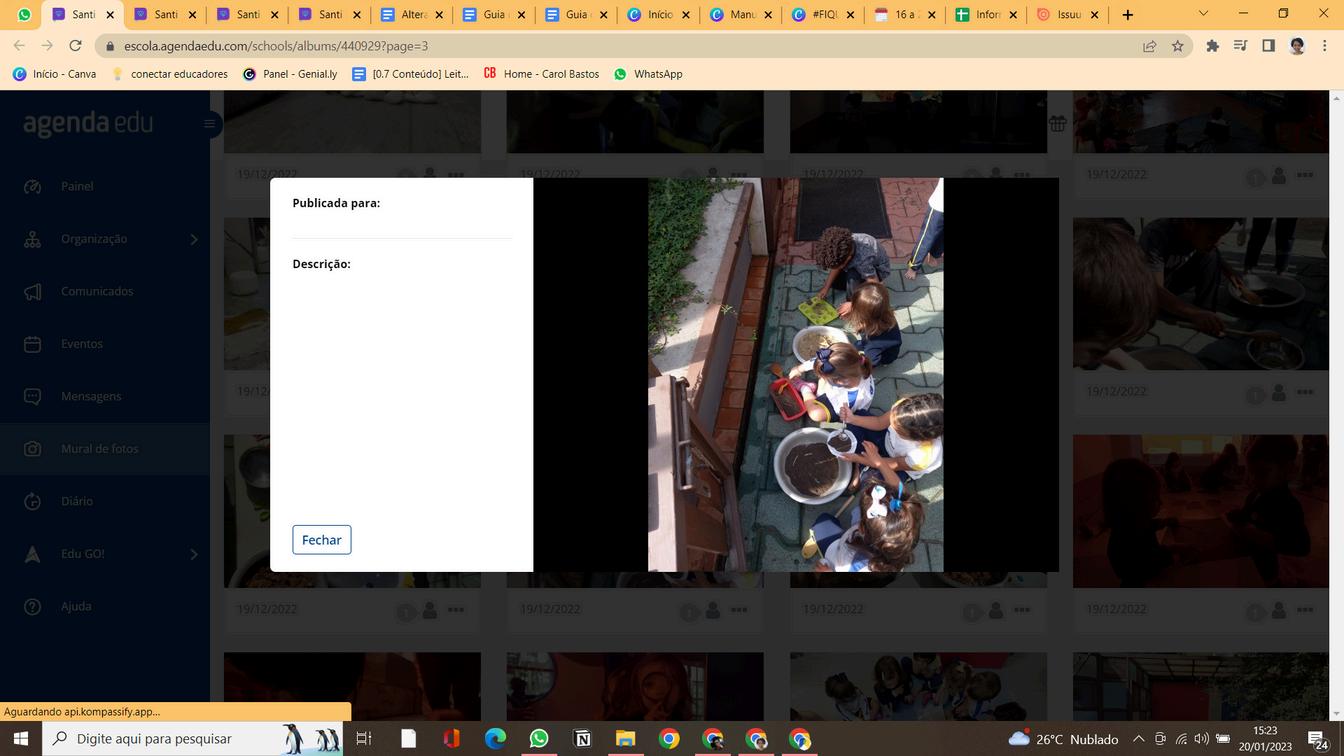
Task: Open Painel via its dashboard gauge icon
Action: point(32,186)
